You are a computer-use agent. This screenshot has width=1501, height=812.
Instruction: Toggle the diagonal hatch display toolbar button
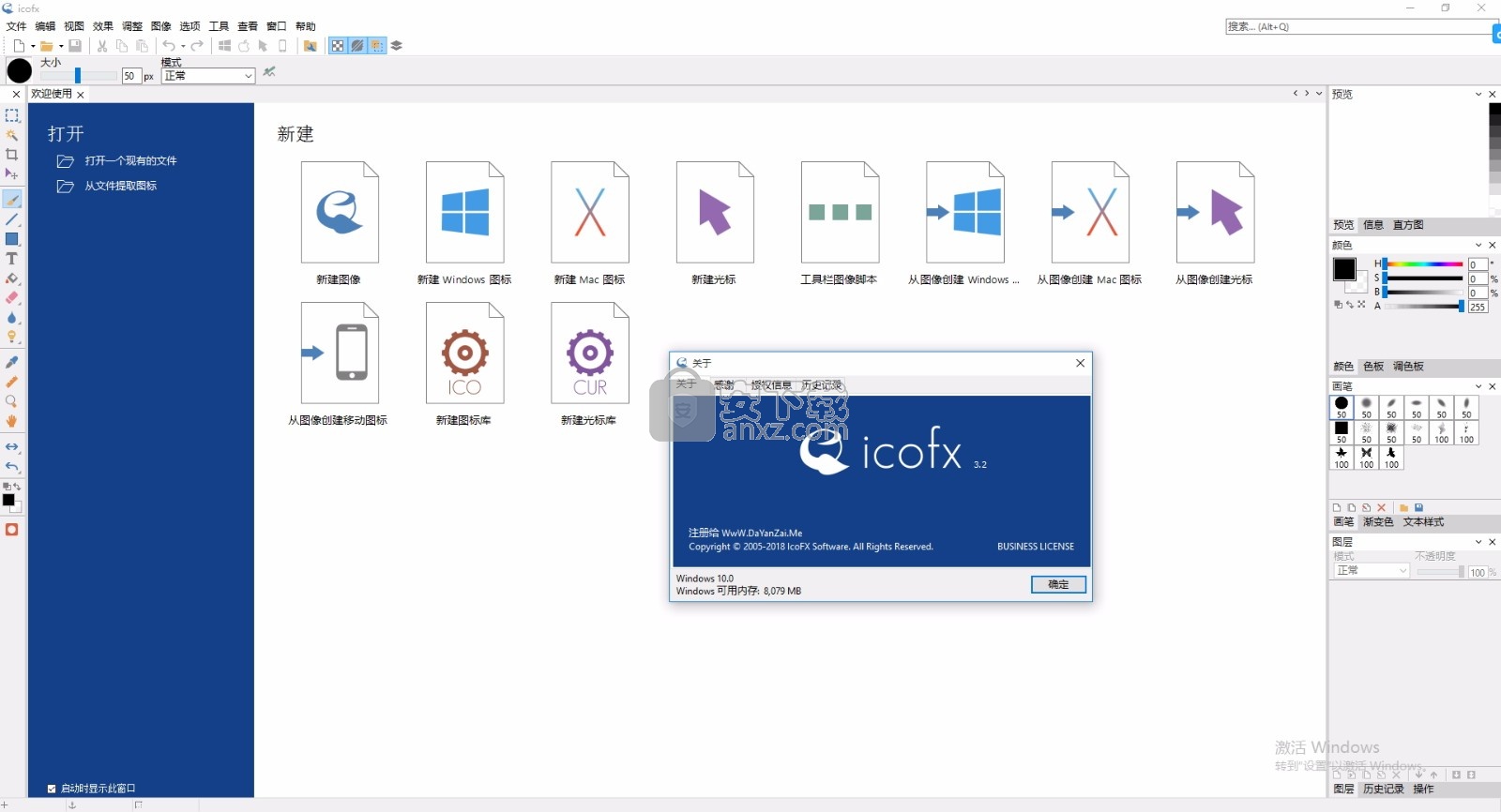point(357,45)
